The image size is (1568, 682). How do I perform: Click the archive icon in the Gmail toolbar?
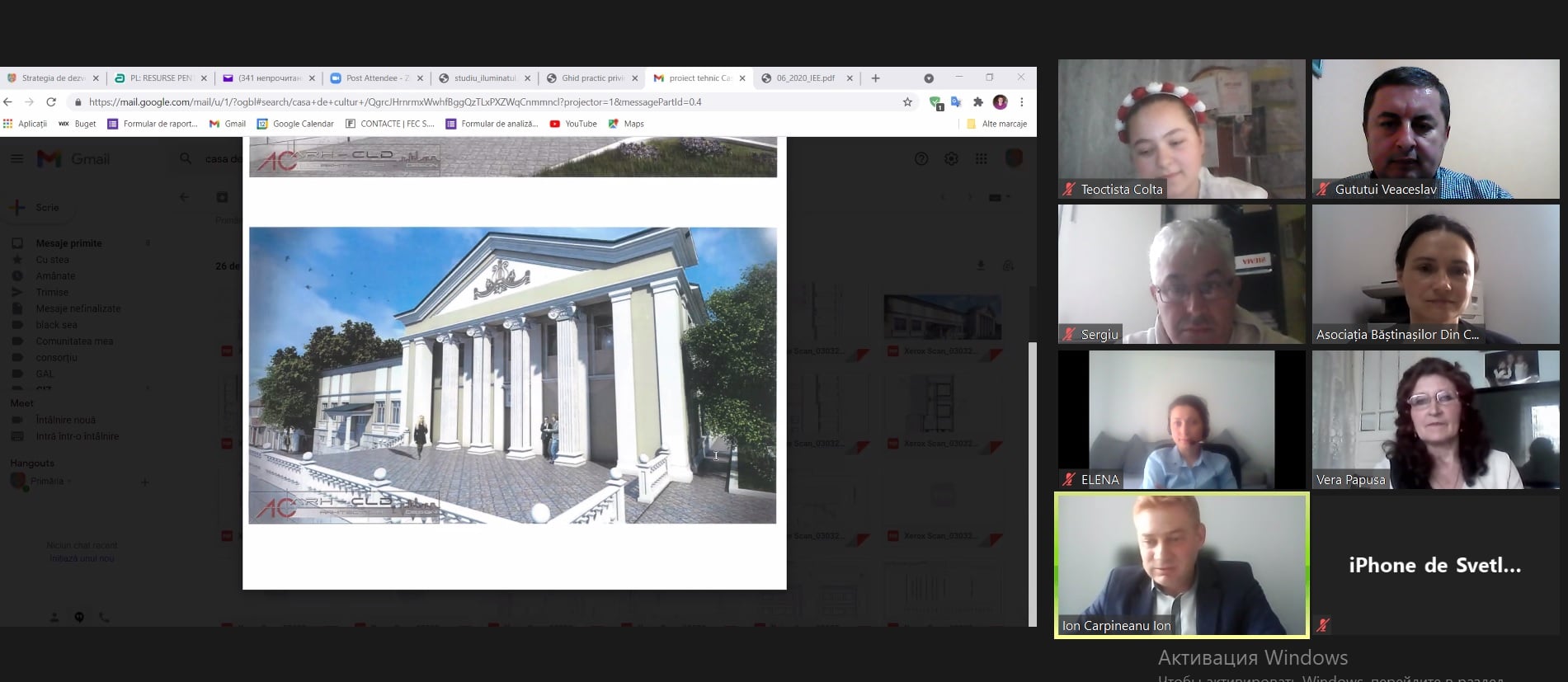222,197
